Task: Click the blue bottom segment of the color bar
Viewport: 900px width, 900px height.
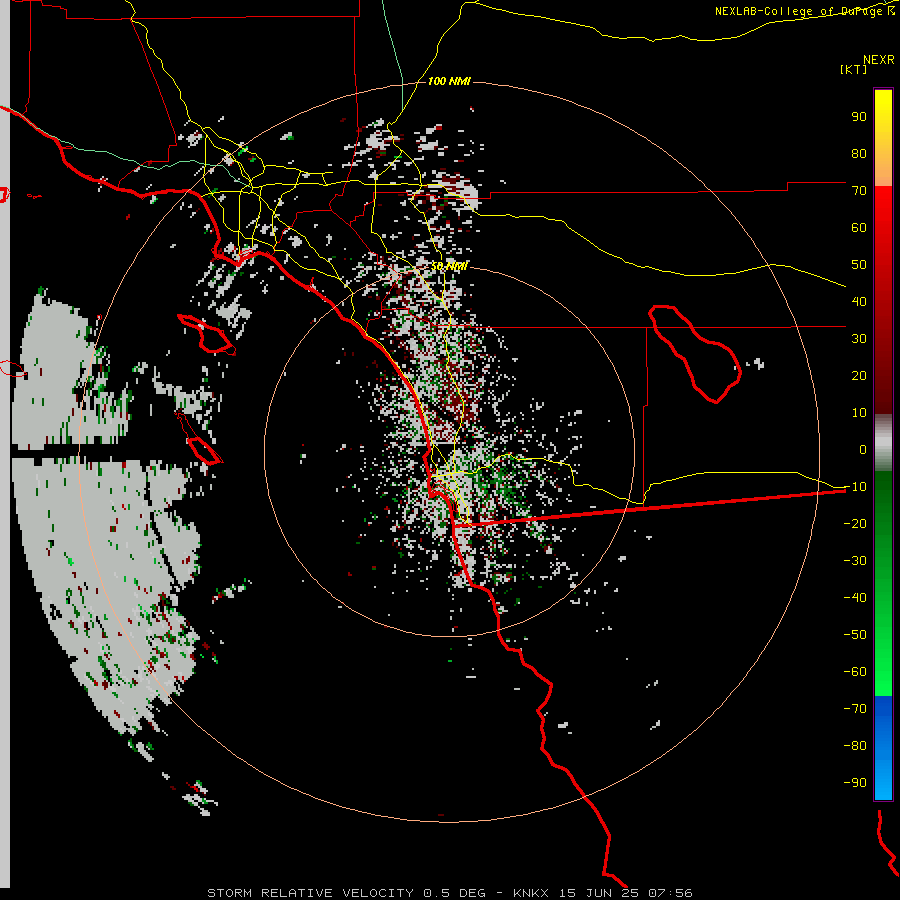Action: point(883,748)
